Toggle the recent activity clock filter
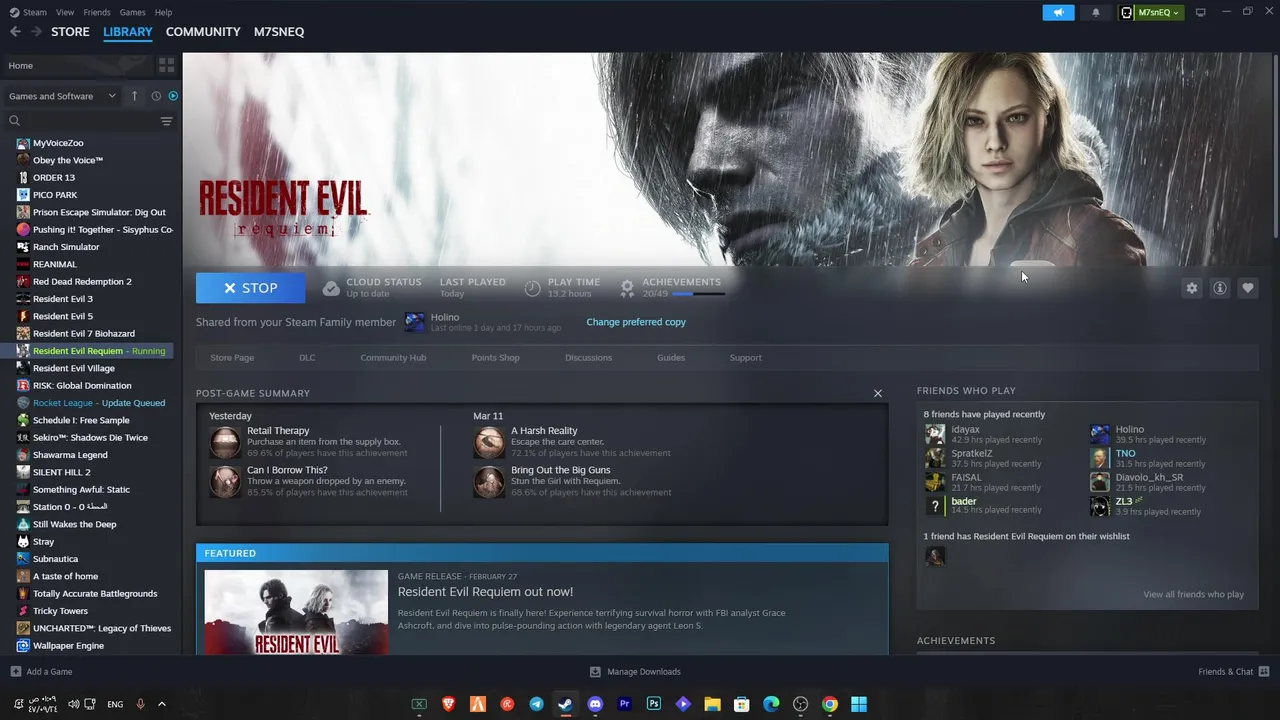 (156, 96)
